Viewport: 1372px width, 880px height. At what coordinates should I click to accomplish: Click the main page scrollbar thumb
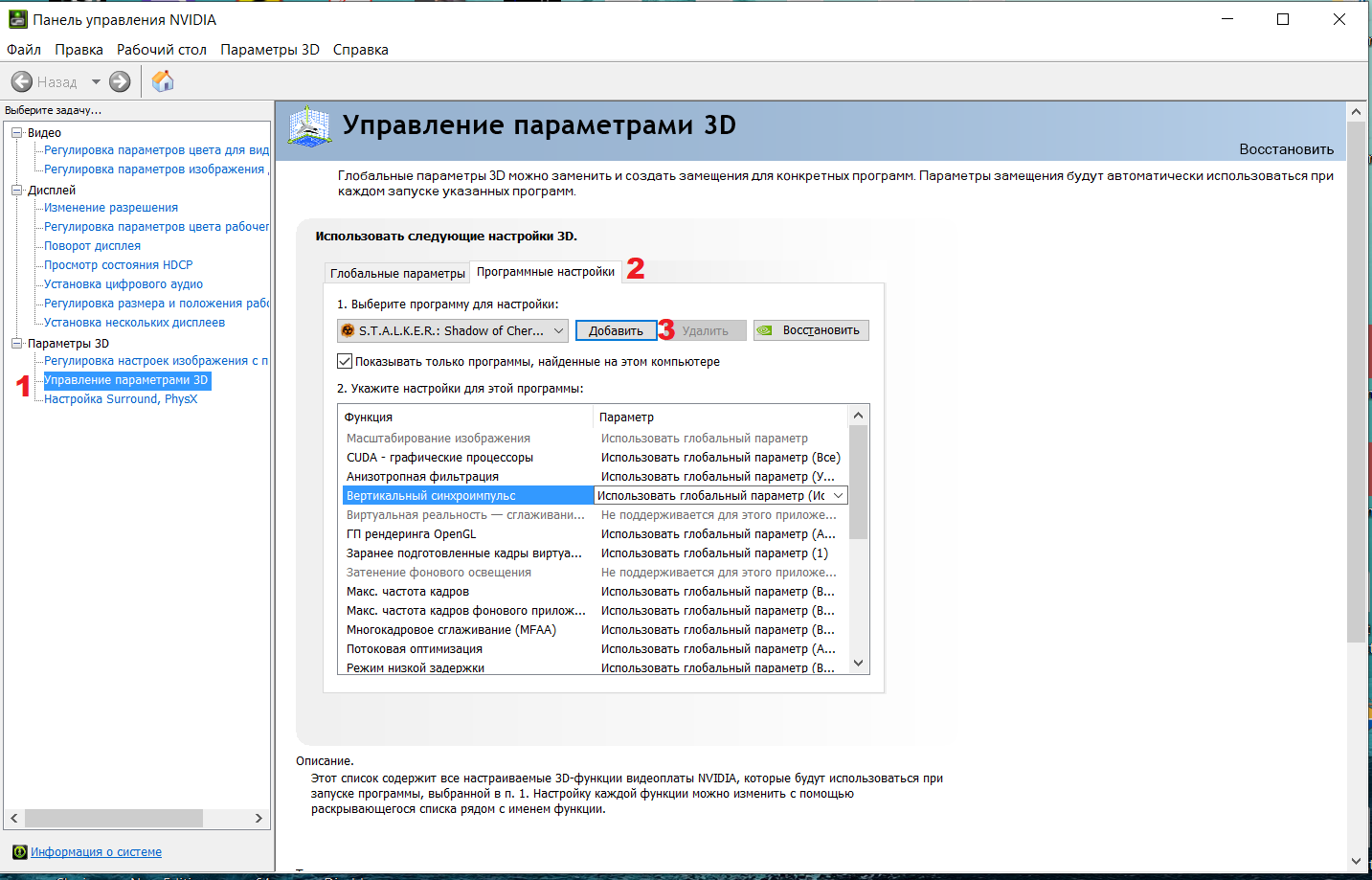click(1356, 381)
